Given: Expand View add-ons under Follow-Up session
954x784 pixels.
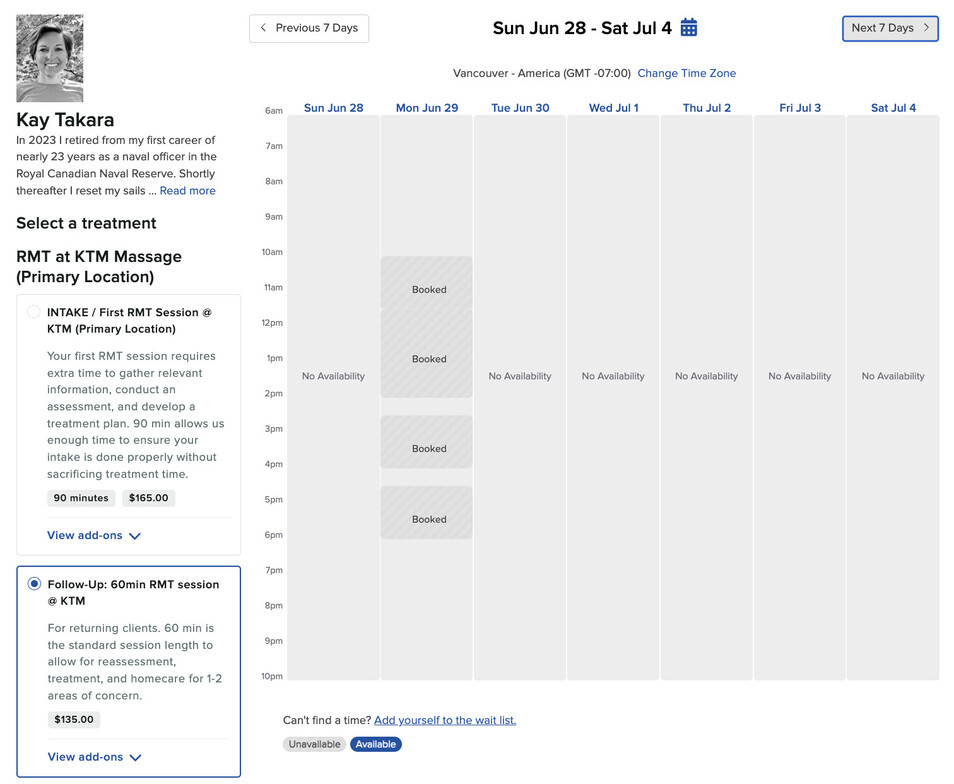Looking at the screenshot, I should (94, 757).
